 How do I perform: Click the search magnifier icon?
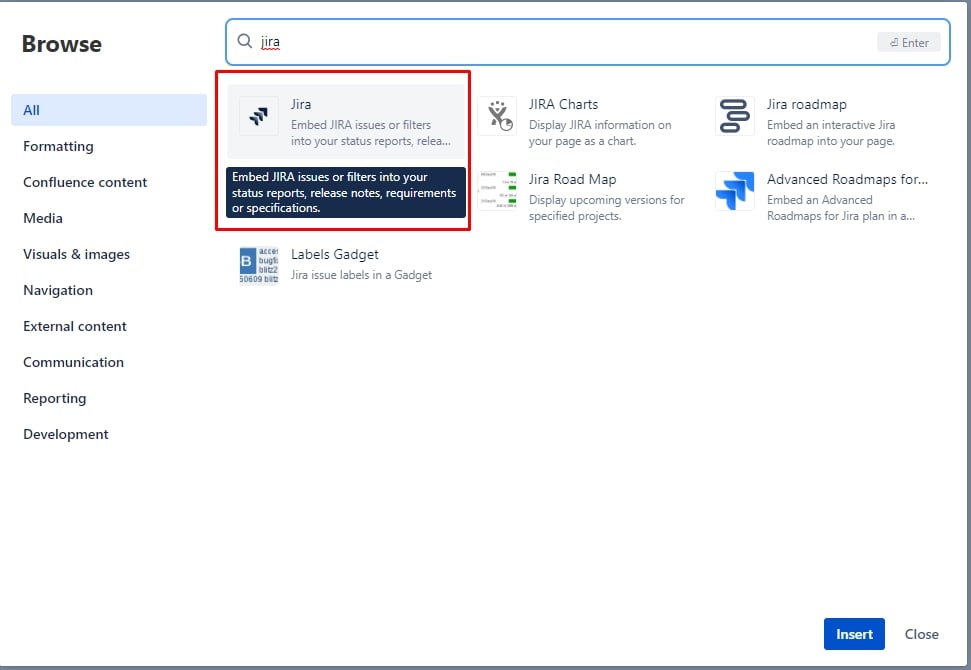[245, 41]
